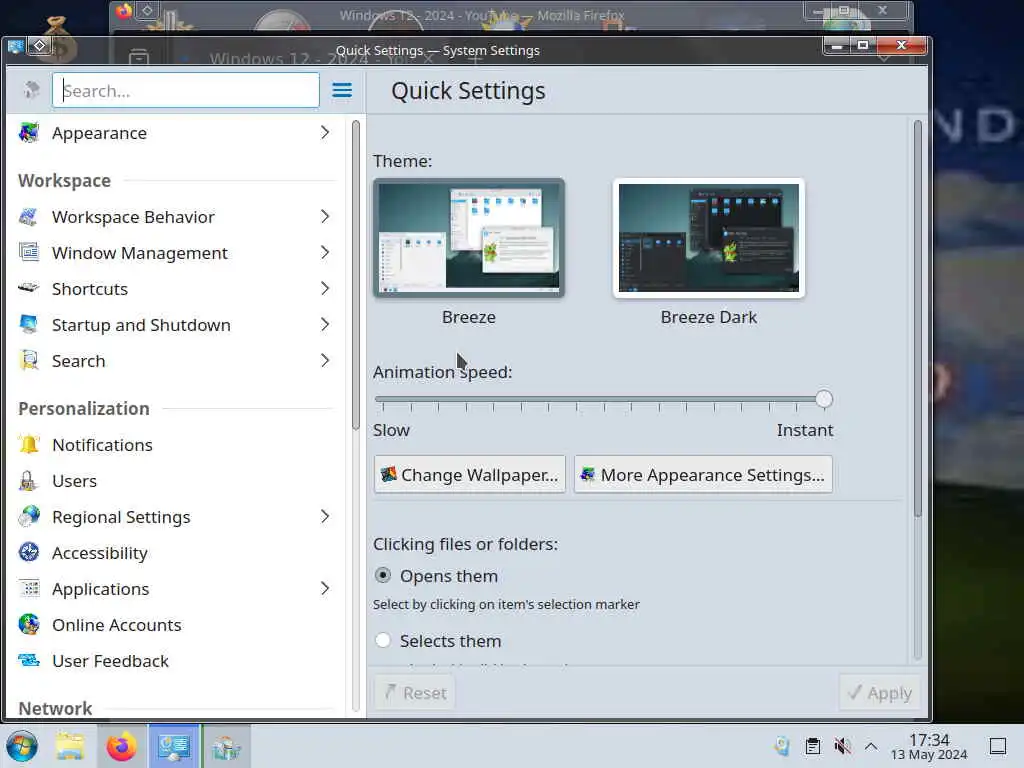Click the User Feedback icon
This screenshot has width=1024, height=768.
click(x=29, y=660)
